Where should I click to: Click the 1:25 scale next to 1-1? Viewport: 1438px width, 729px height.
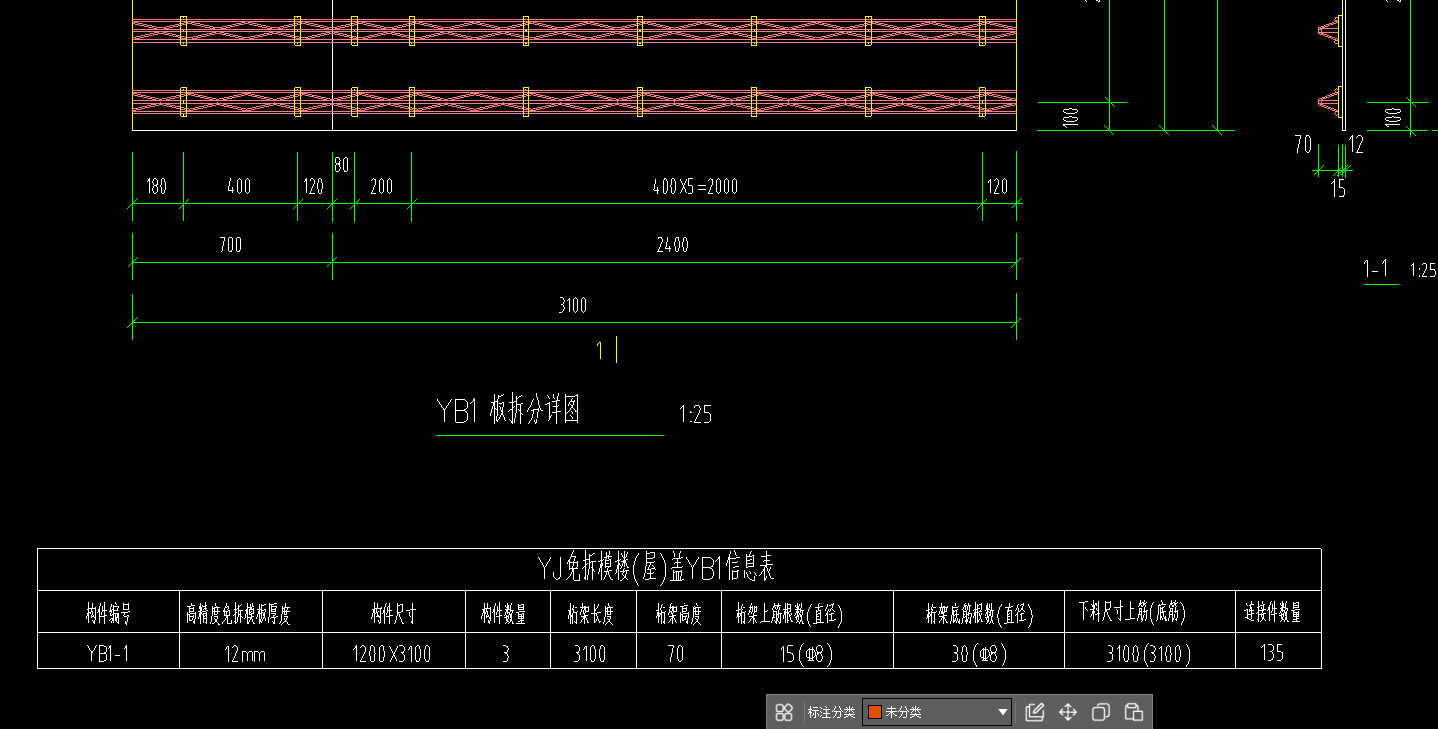coord(1423,270)
